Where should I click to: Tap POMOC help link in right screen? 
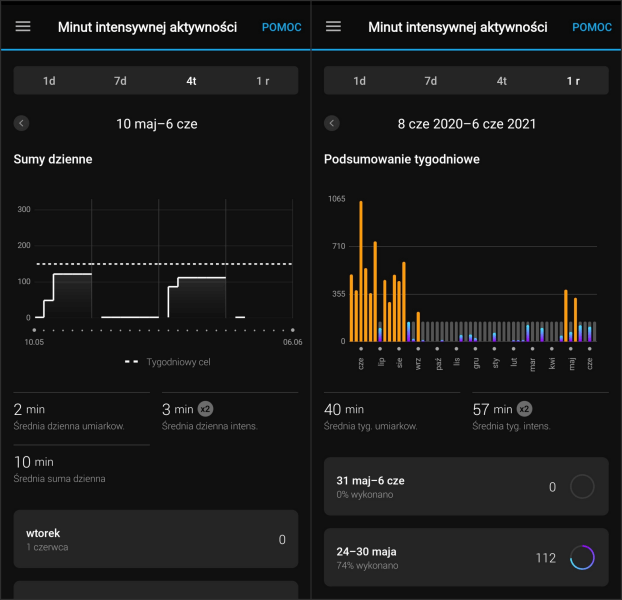[x=592, y=27]
